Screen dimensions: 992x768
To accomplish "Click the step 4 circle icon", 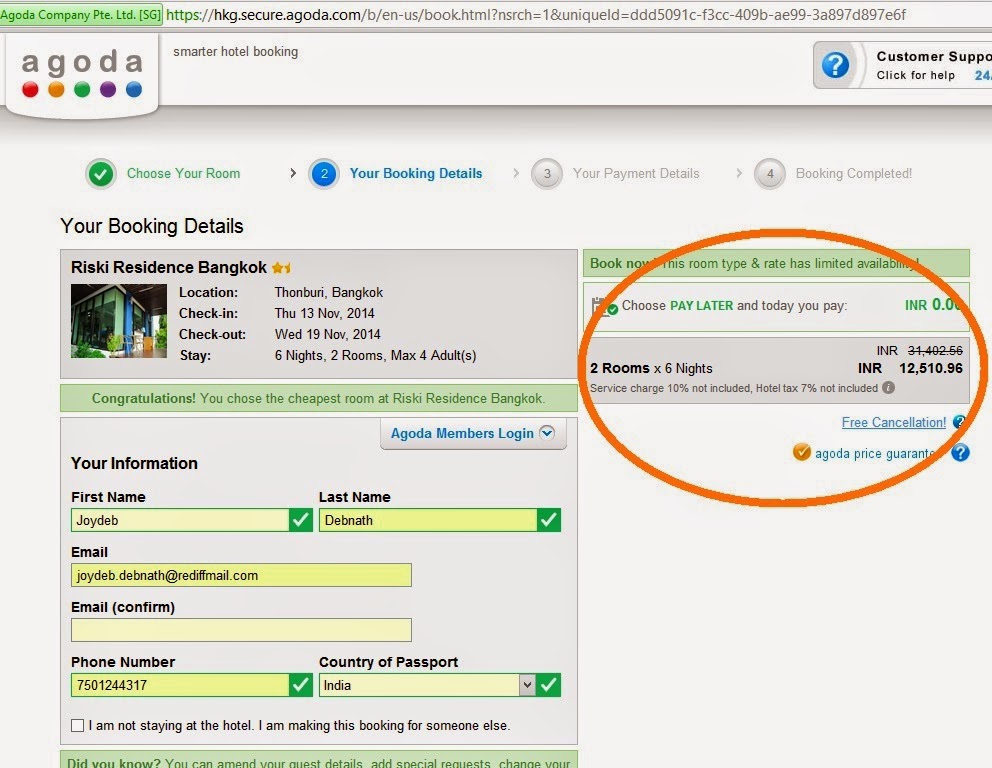I will click(770, 173).
